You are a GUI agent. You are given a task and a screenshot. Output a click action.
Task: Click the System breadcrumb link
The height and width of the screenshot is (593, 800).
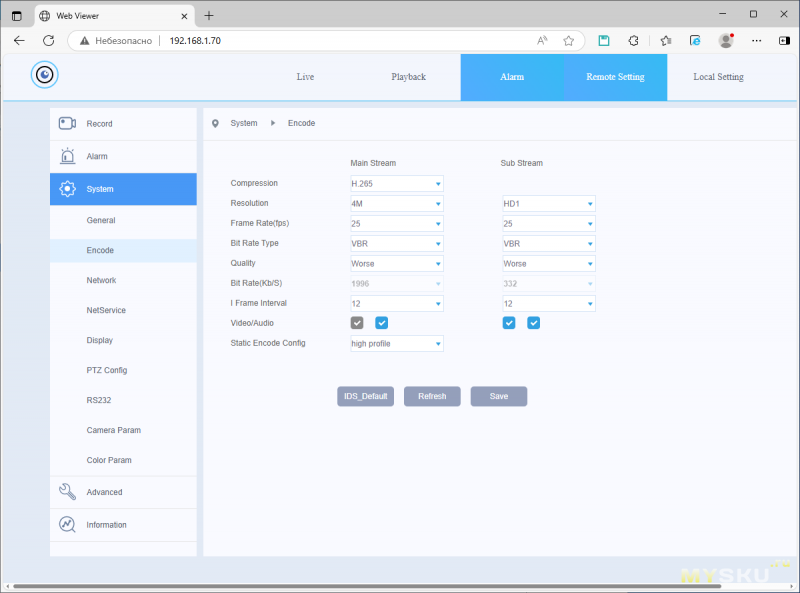(244, 123)
